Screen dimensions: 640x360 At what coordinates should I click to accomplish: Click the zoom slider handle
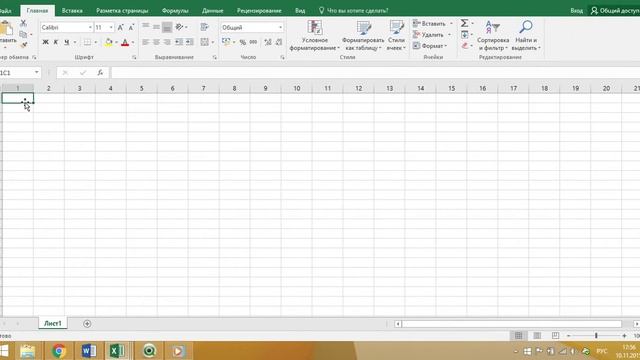[x=596, y=336]
